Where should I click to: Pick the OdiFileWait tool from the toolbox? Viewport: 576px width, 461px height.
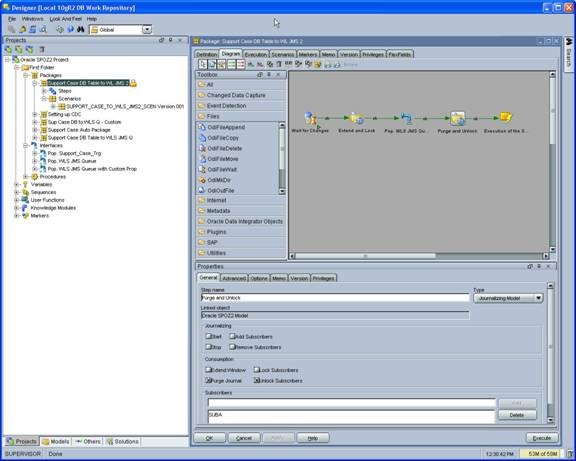(218, 170)
